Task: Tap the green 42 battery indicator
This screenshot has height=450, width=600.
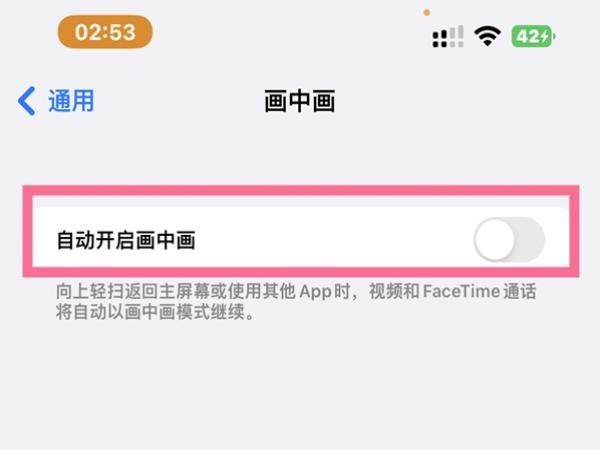Action: click(533, 36)
